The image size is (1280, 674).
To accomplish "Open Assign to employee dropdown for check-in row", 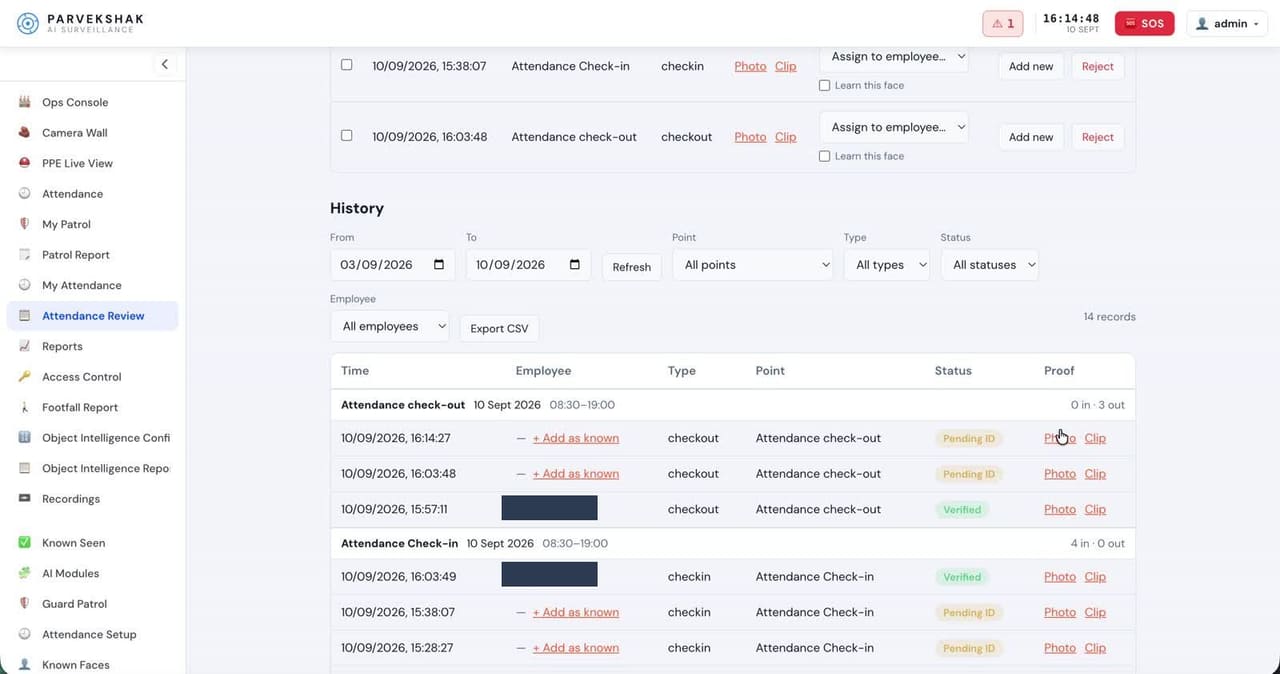I will 894,56.
